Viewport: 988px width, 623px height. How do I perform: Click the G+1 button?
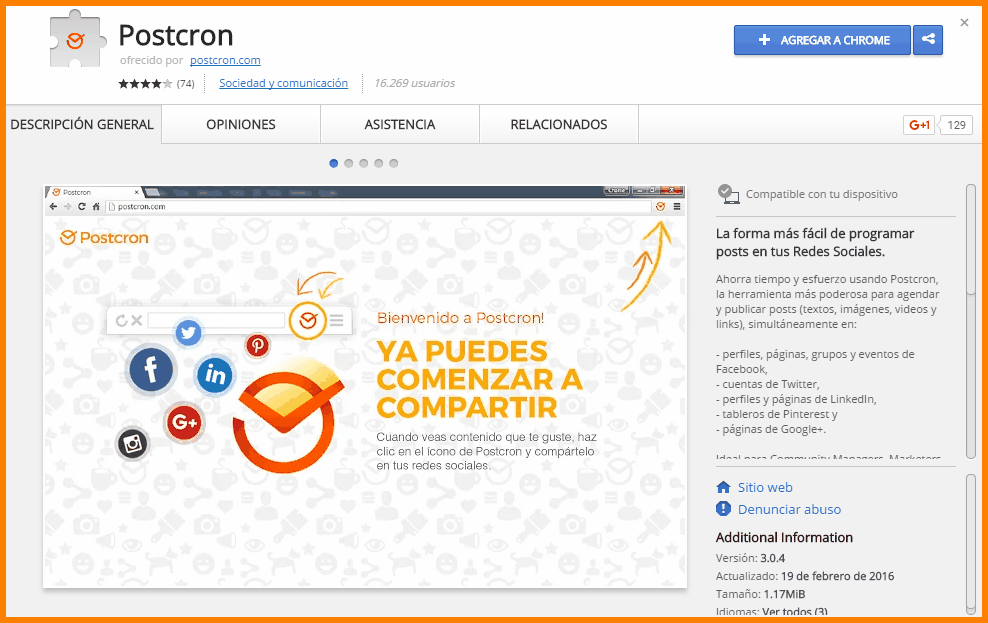[x=919, y=125]
